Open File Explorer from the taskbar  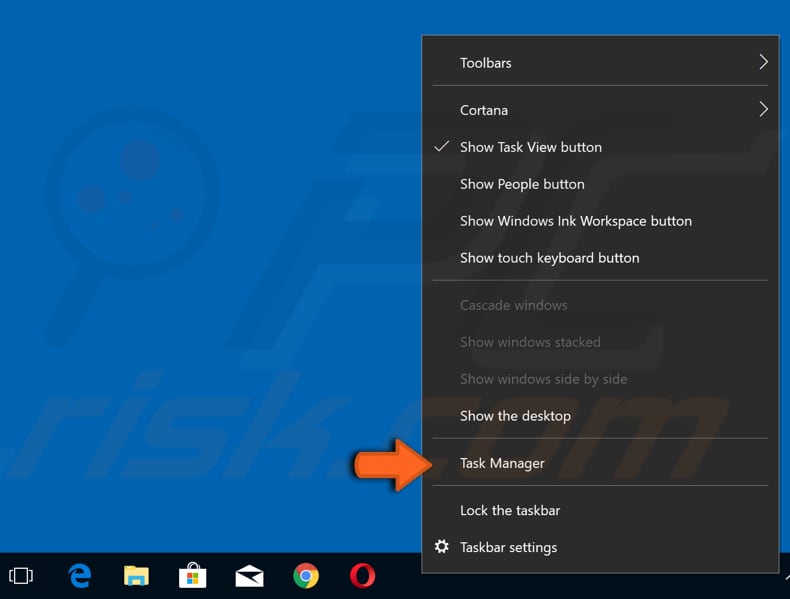(x=136, y=575)
